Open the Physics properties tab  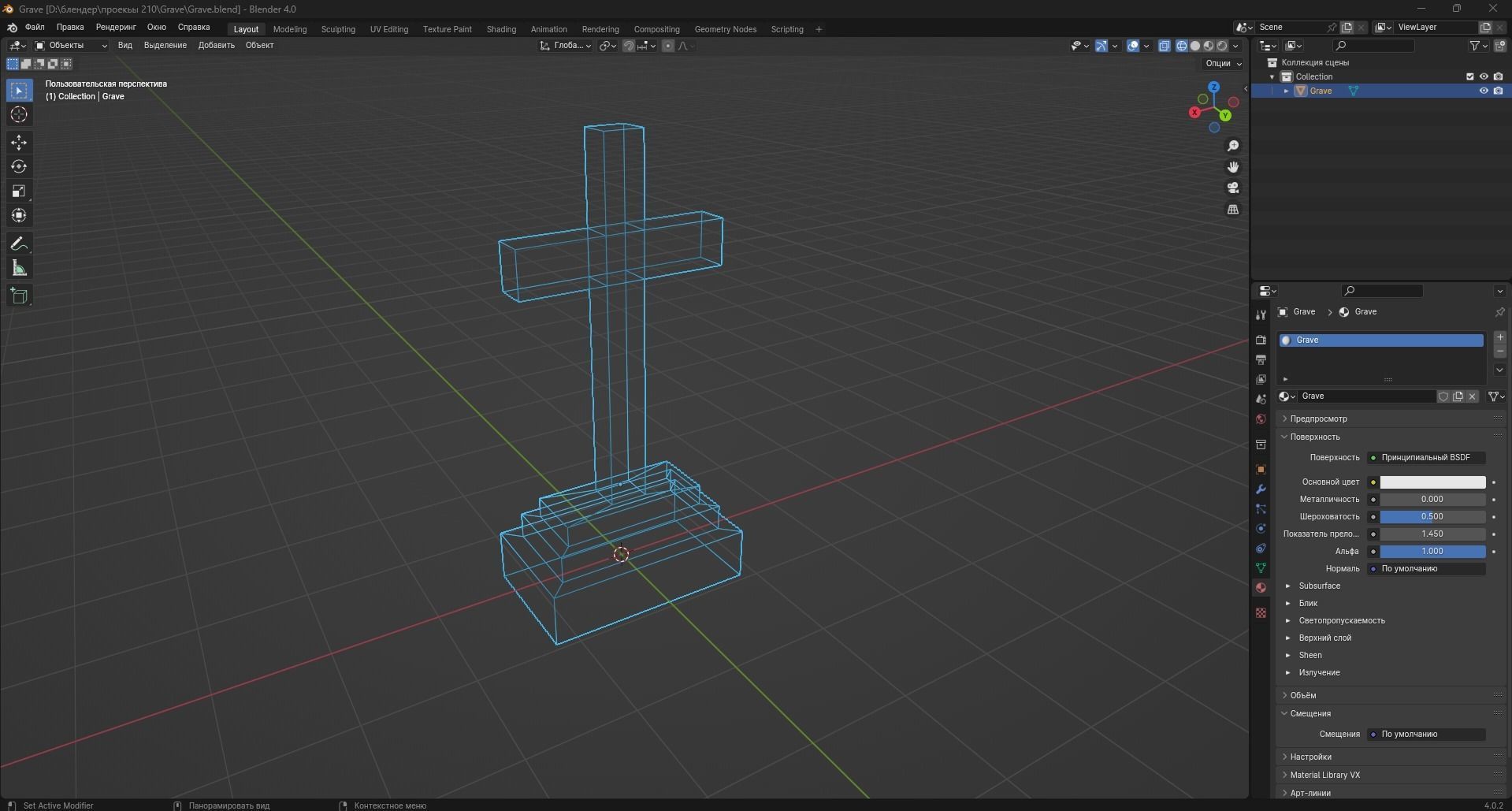click(1261, 529)
